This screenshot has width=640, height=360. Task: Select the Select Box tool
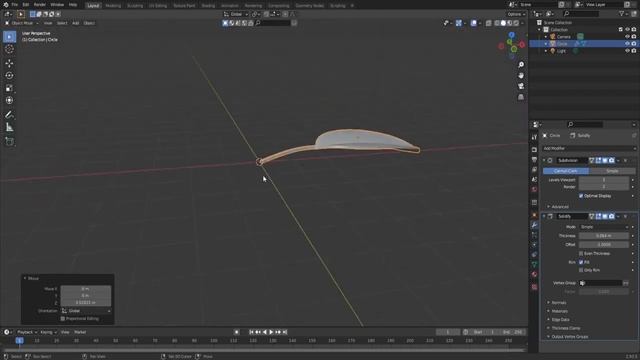9,37
